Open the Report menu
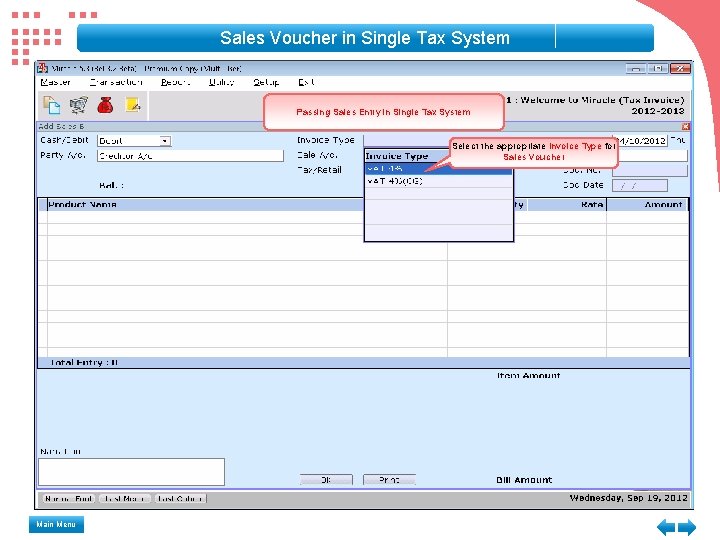The image size is (720, 540). (175, 82)
